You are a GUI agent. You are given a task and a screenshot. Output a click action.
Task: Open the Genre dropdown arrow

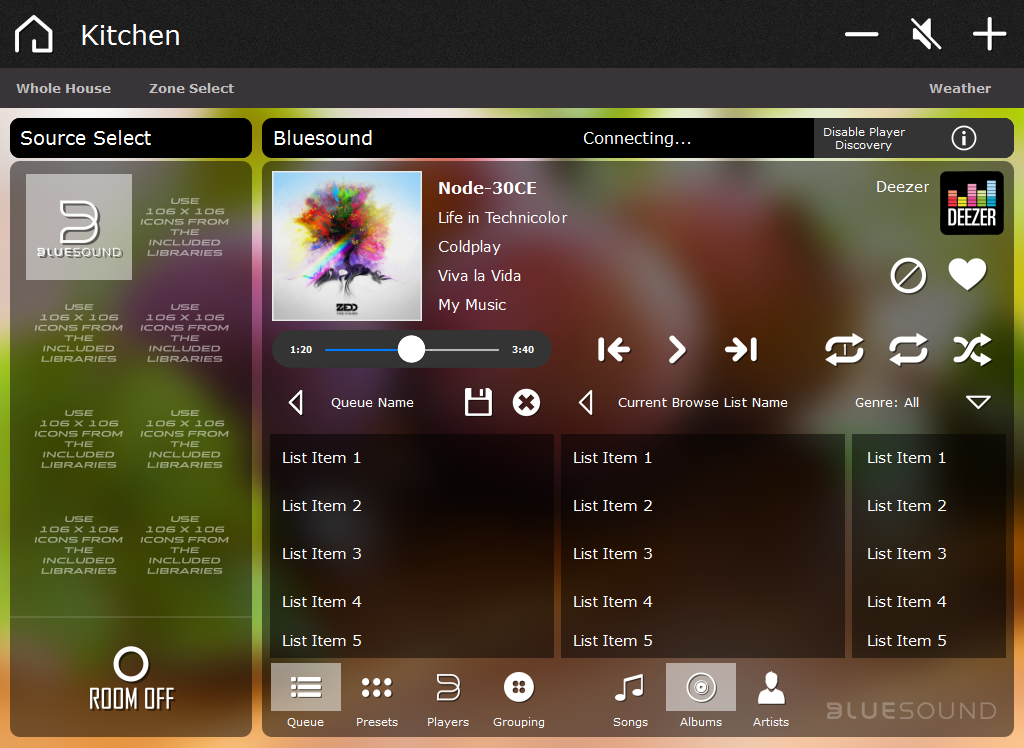[x=978, y=402]
